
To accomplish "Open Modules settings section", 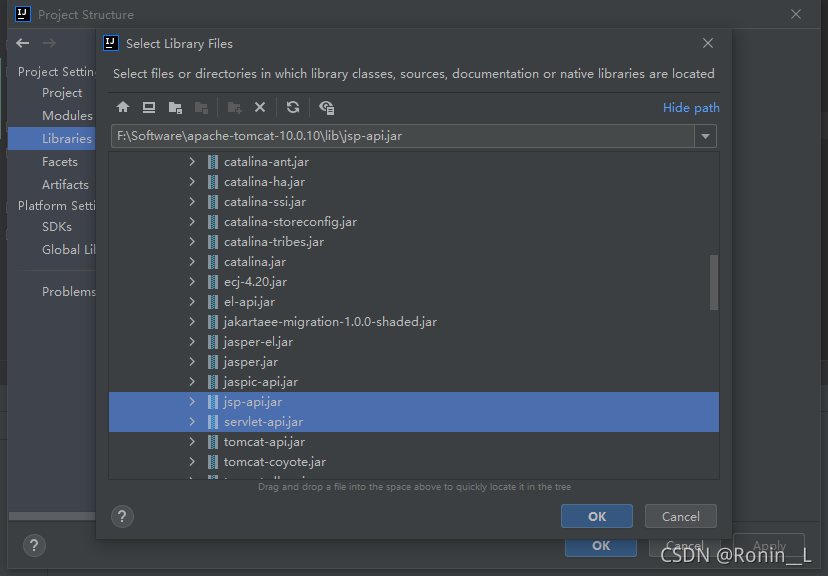I will click(x=67, y=116).
